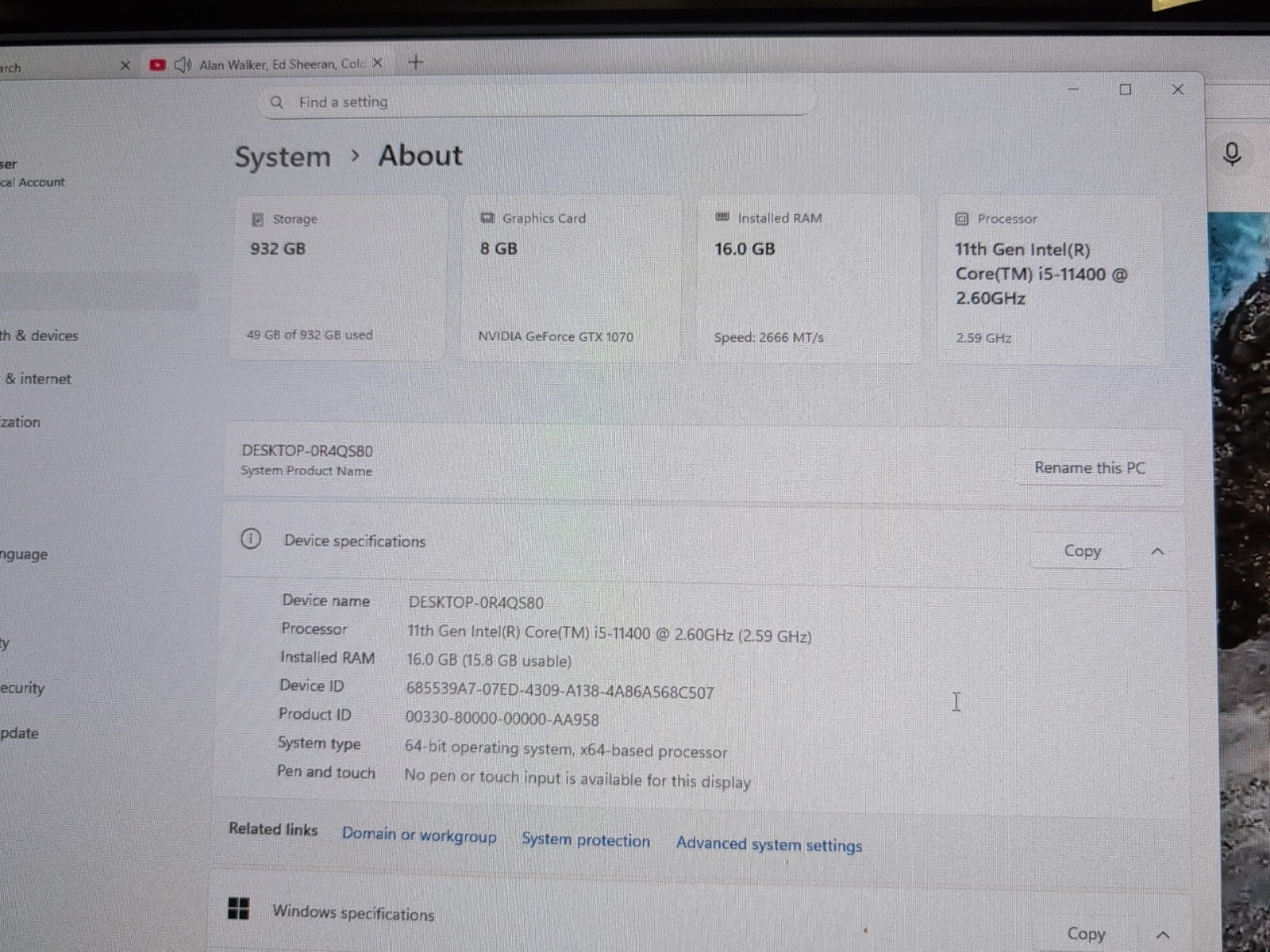Open Time & language sidebar item
The height and width of the screenshot is (952, 1270).
[24, 554]
